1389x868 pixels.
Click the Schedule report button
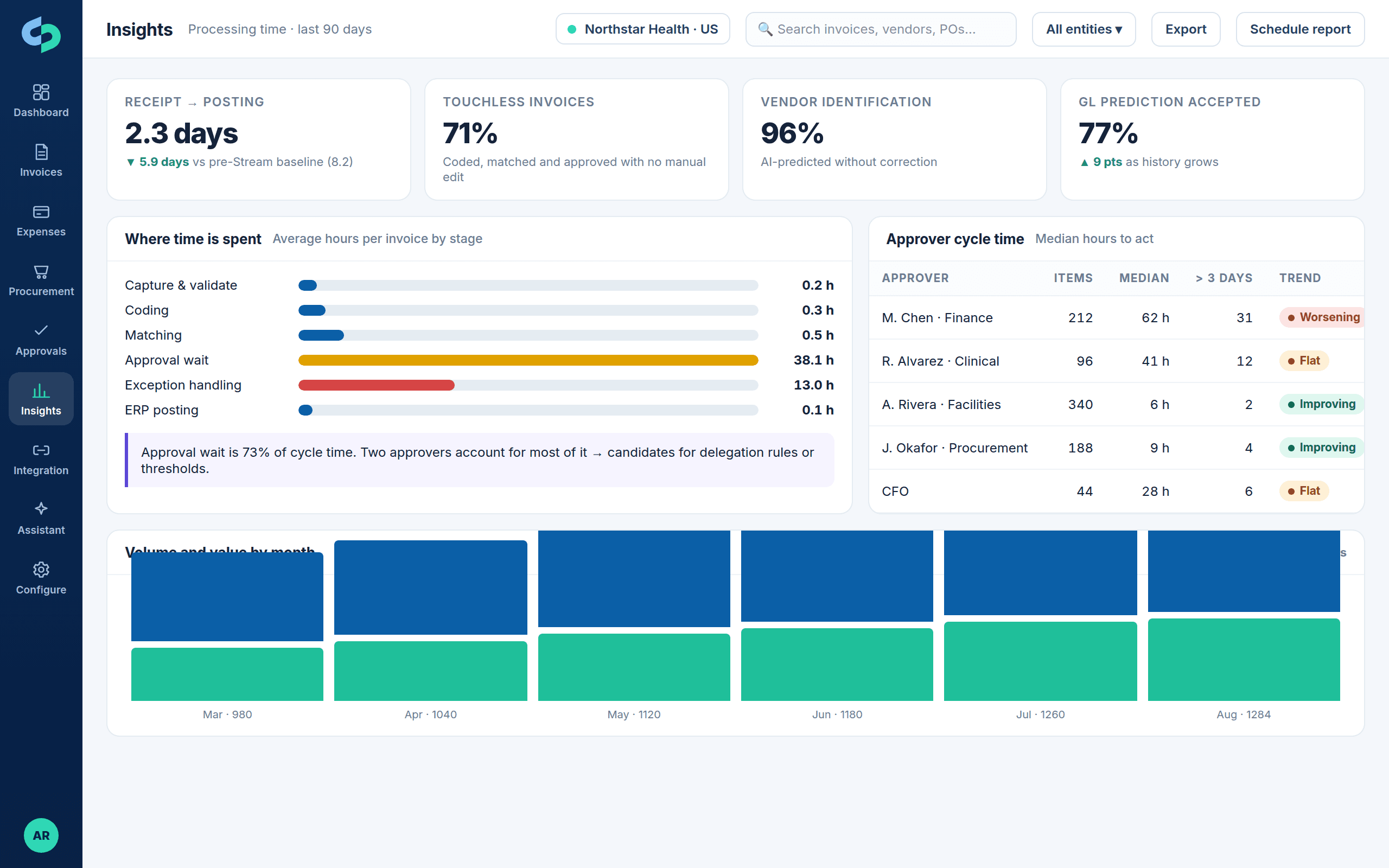tap(1300, 29)
